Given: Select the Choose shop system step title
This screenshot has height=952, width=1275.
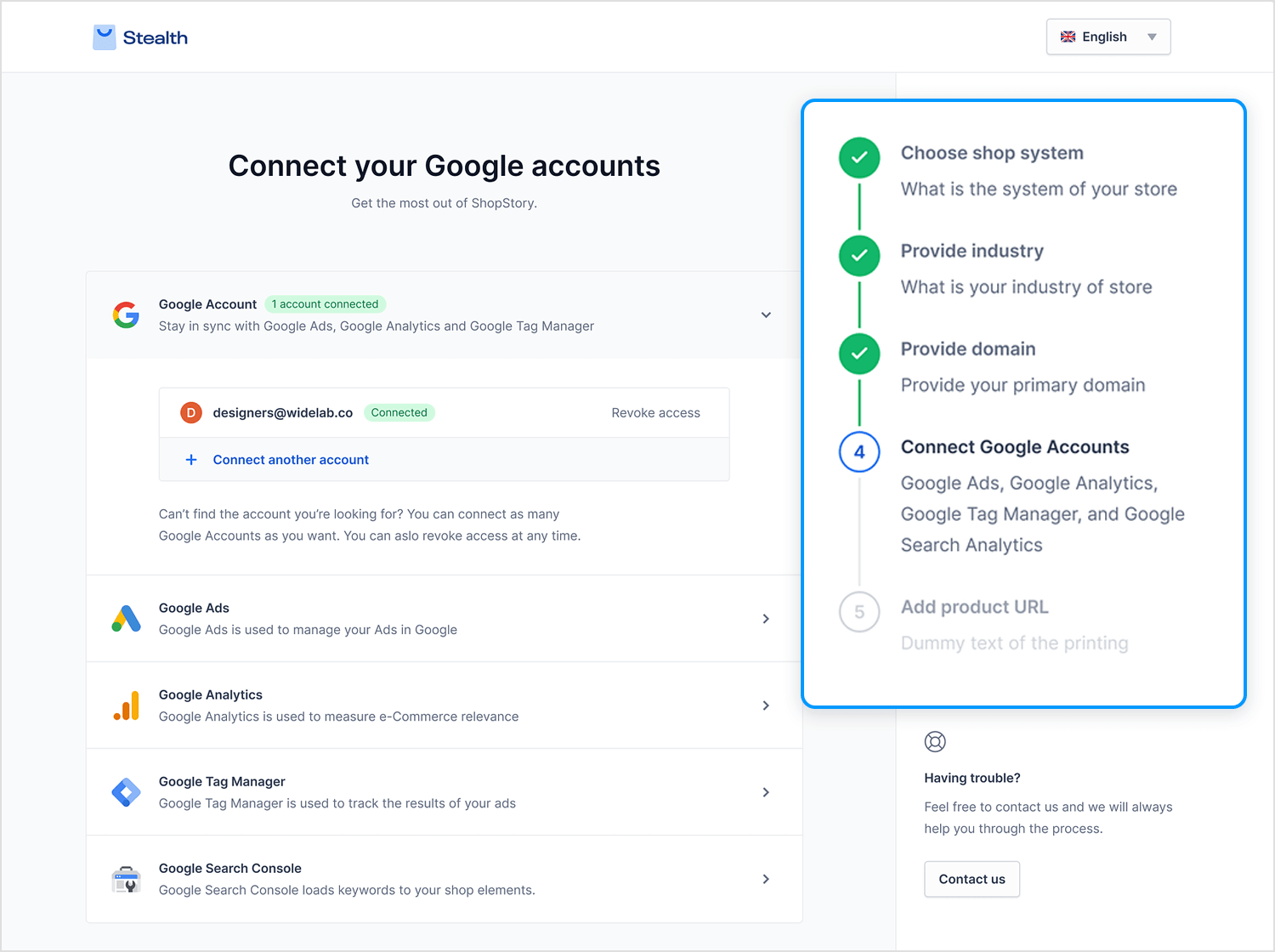Looking at the screenshot, I should (992, 153).
